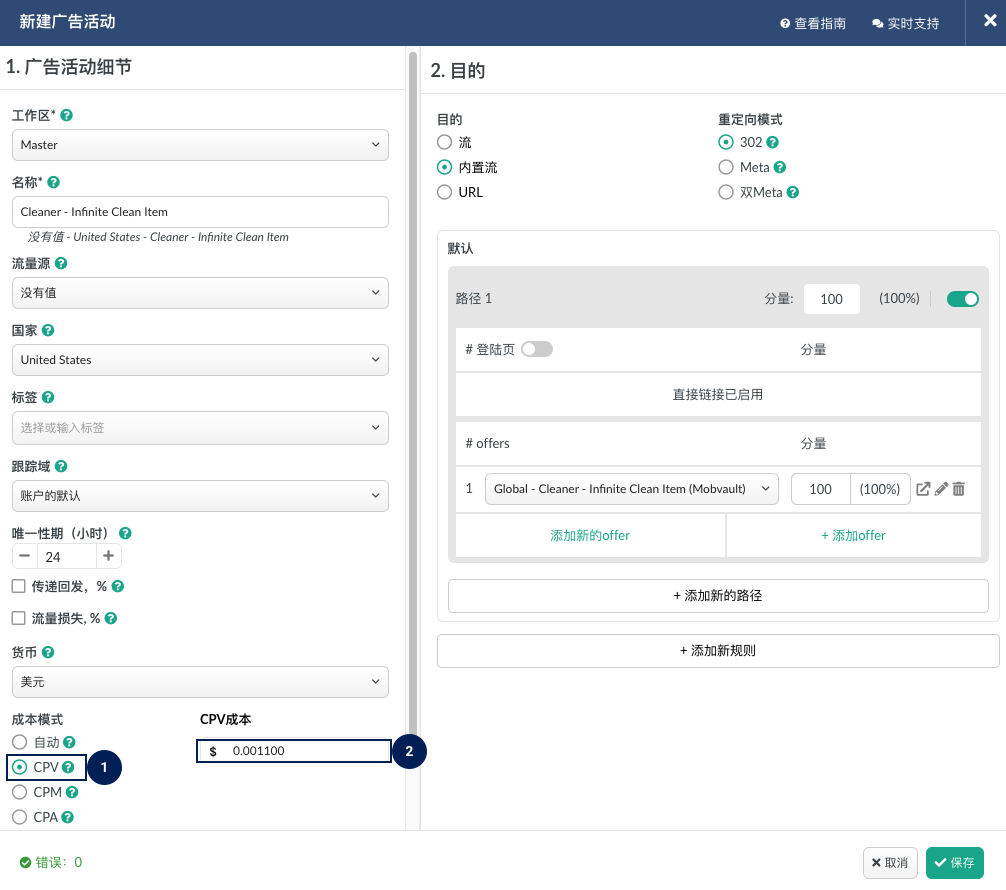This screenshot has height=890, width=1006.
Task: Open 标签 tag selection dropdown
Action: tap(200, 428)
